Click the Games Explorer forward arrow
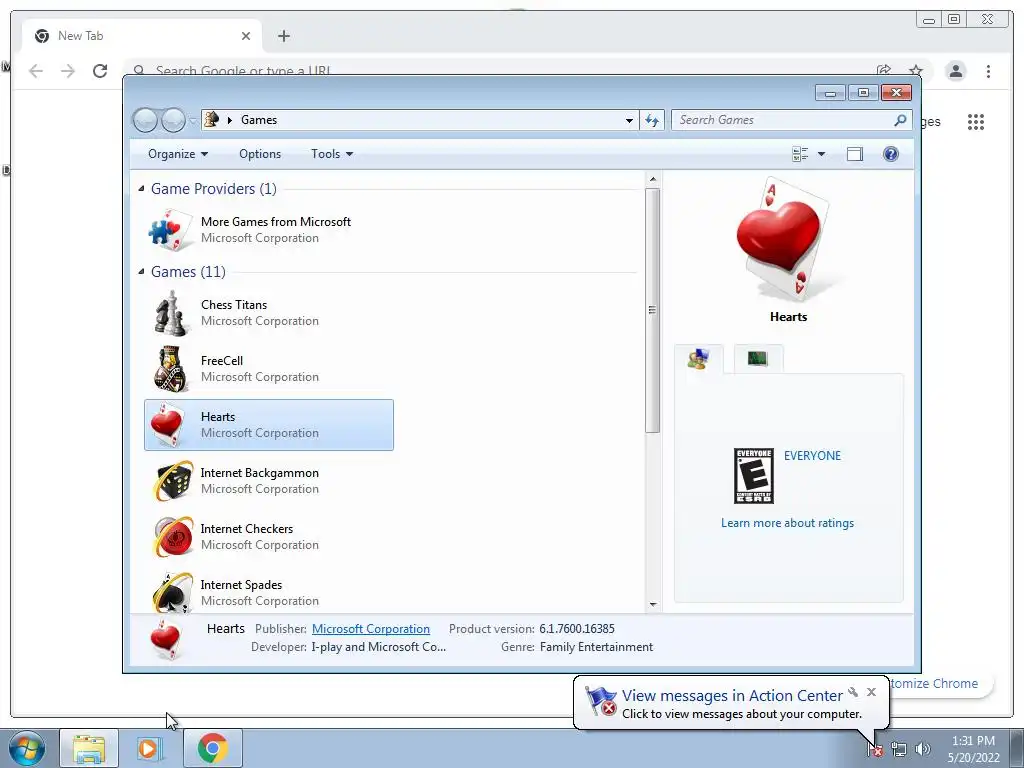Viewport: 1024px width, 768px height. [173, 120]
